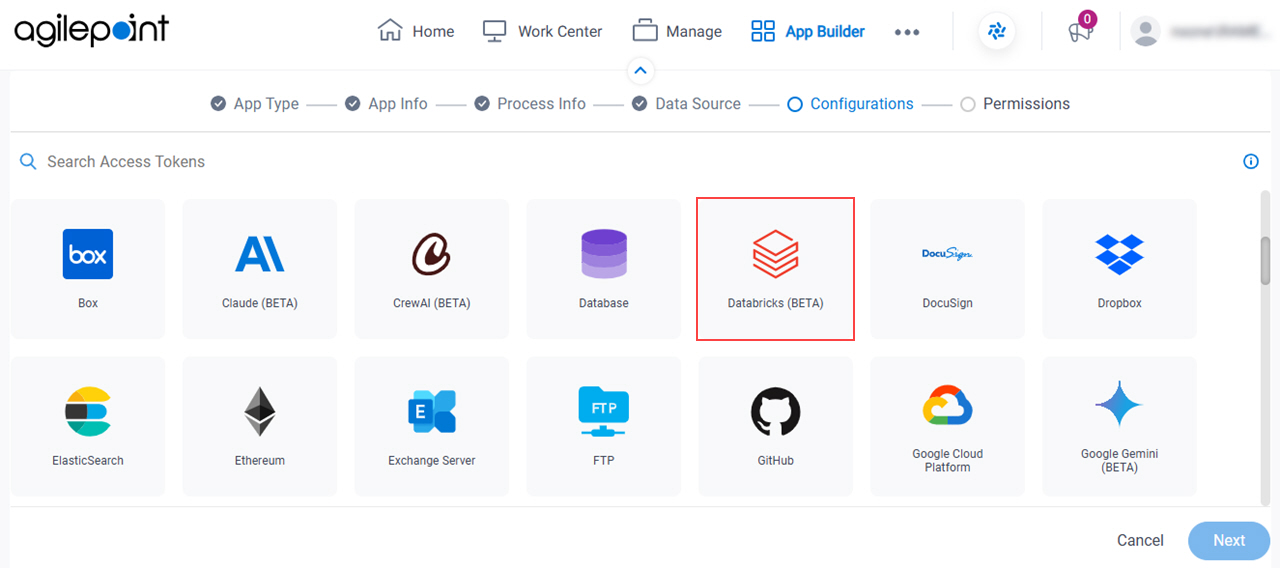Click the Cancel button
The height and width of the screenshot is (568, 1280).
[1140, 540]
